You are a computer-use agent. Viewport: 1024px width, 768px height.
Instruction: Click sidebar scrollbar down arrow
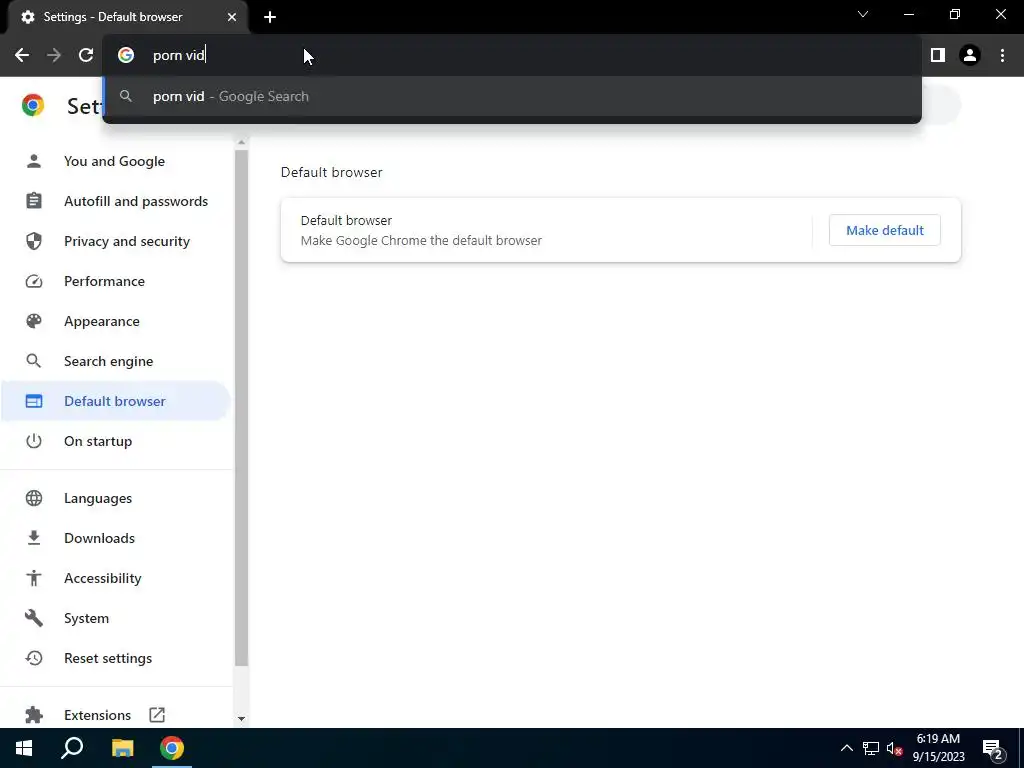point(242,719)
